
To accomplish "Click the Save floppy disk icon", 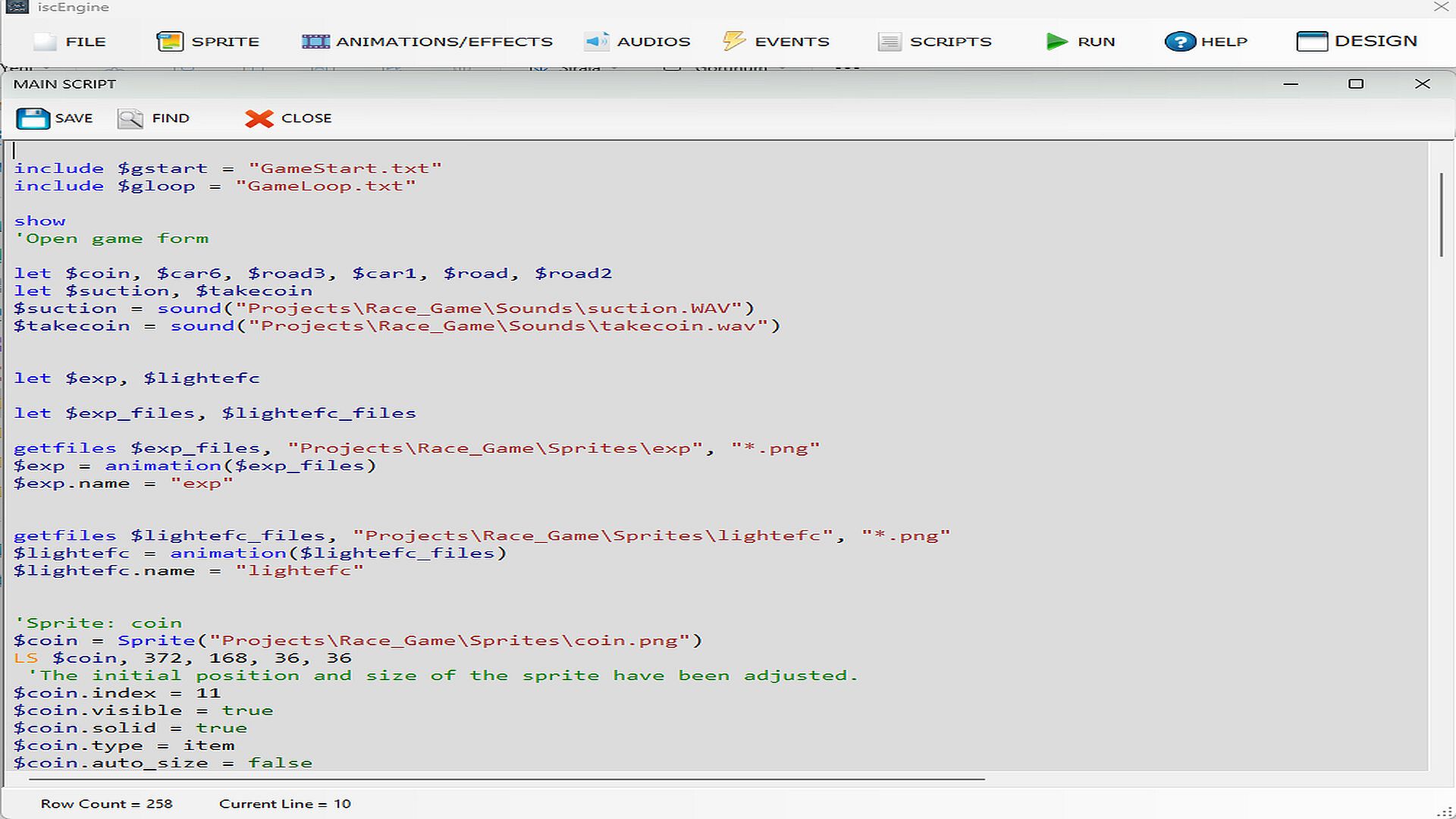I will click(33, 118).
